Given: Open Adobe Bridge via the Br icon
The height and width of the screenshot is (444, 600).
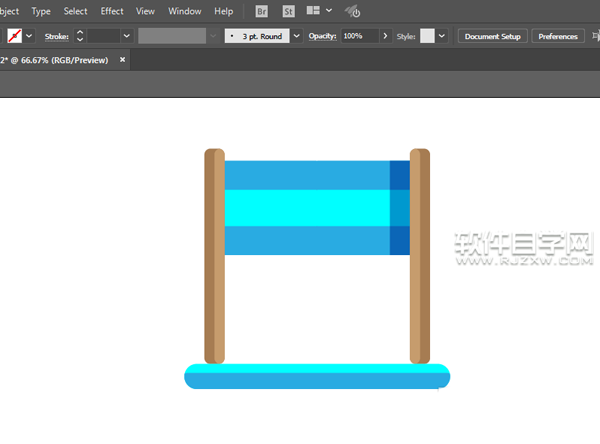Looking at the screenshot, I should pos(262,11).
